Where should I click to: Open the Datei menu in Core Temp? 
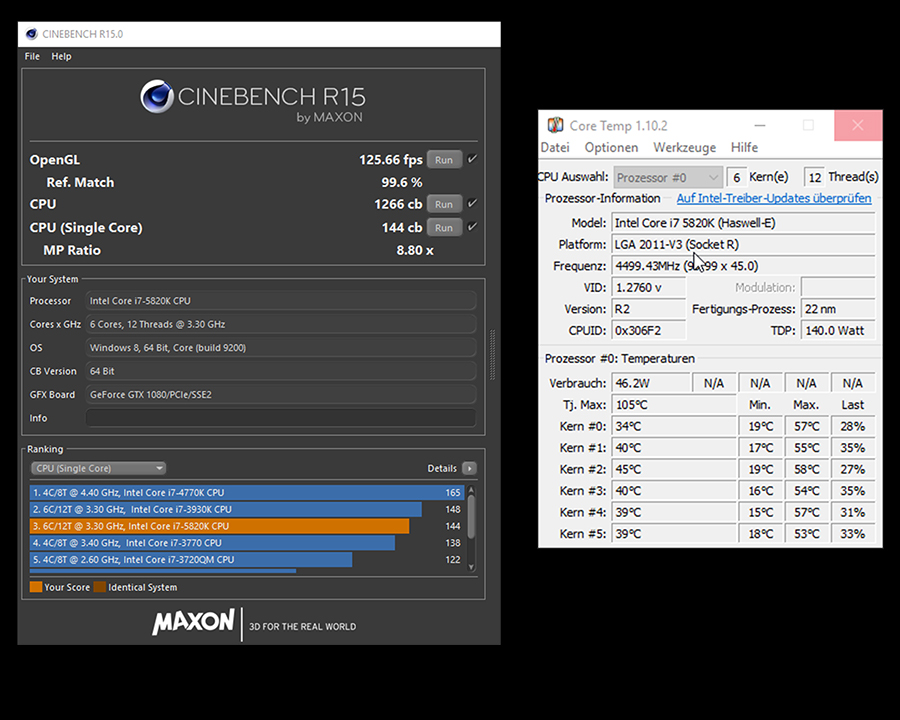pyautogui.click(x=555, y=148)
